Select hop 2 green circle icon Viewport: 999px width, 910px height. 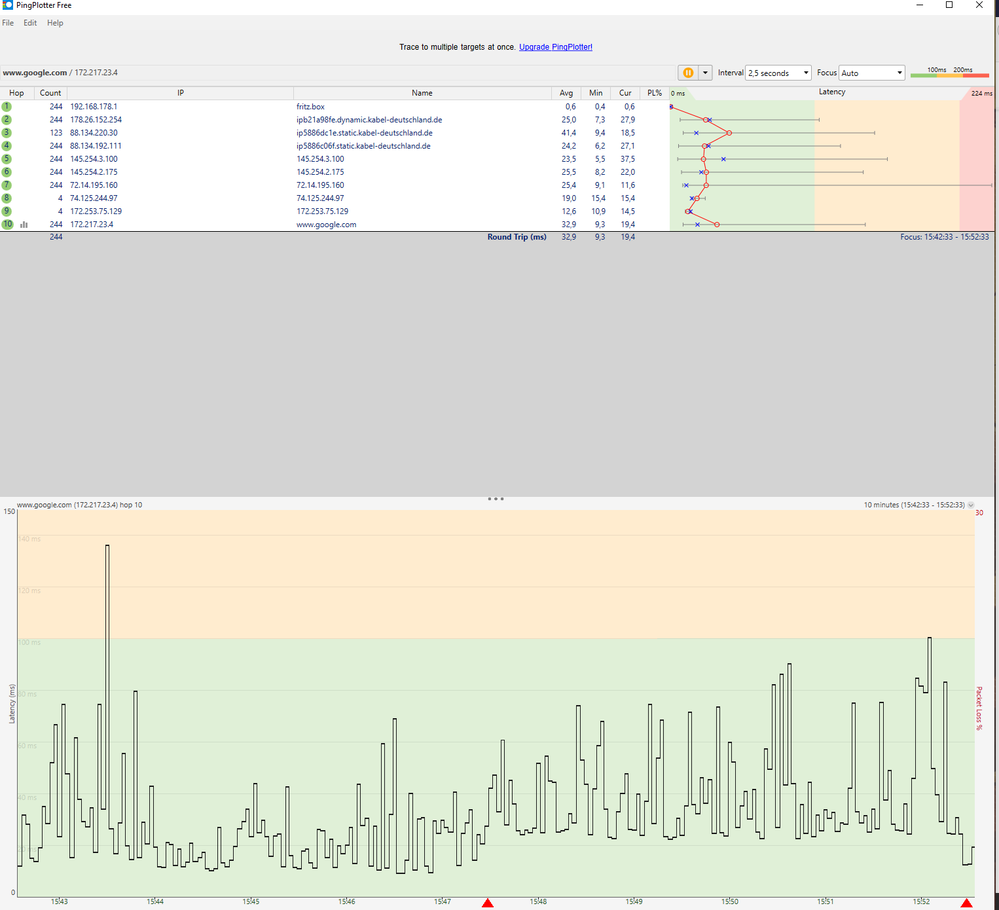(6, 120)
